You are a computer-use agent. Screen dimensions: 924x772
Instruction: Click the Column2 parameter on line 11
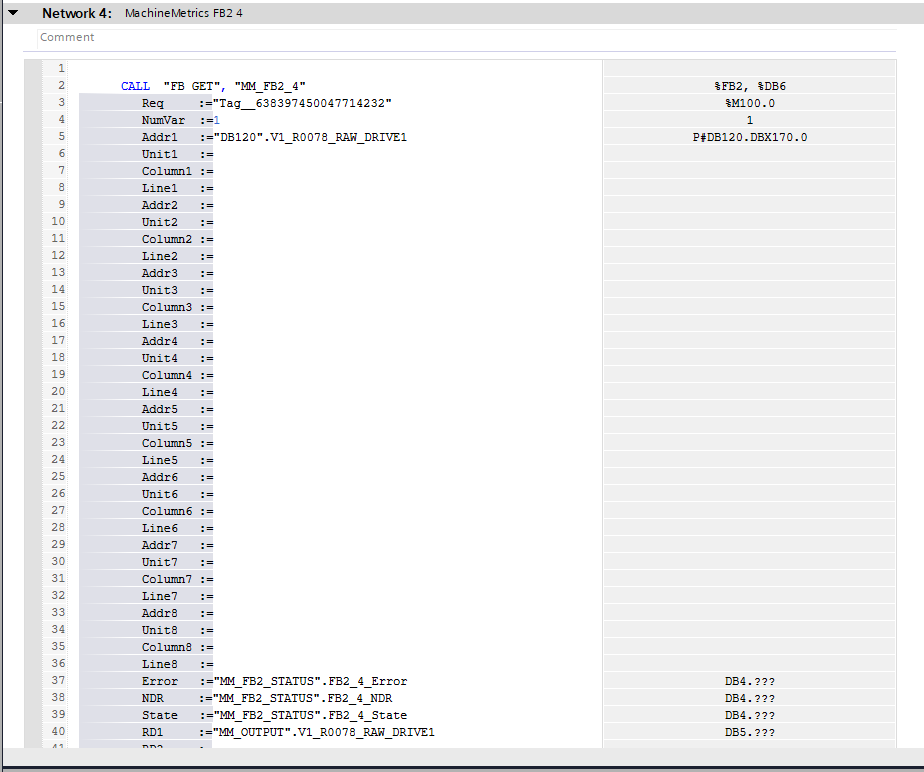(x=167, y=239)
